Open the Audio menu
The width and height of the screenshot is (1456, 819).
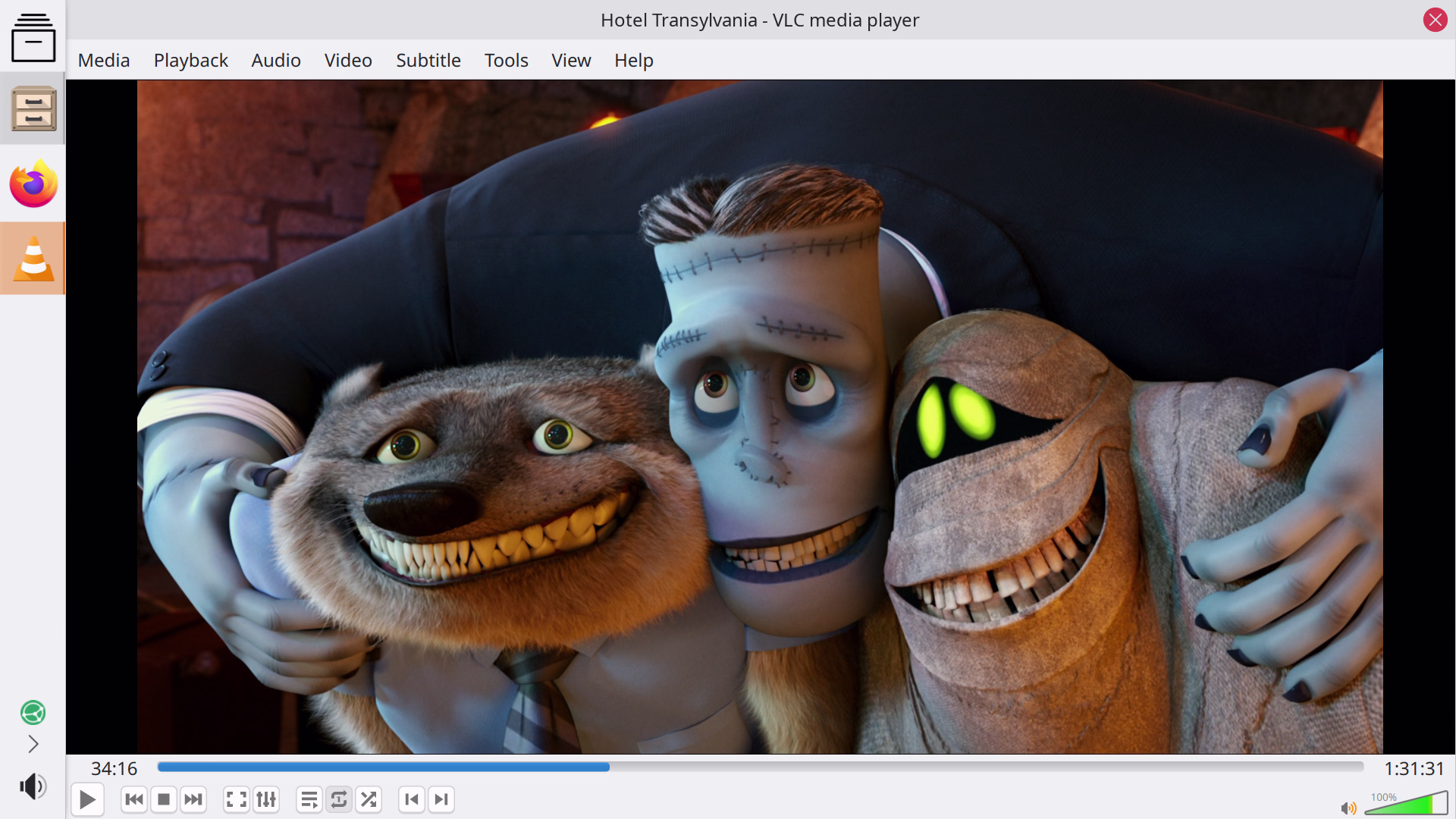click(276, 60)
